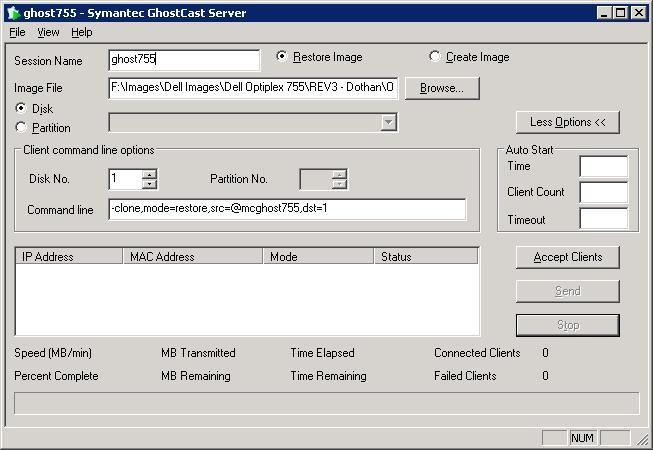Click the Stop button

pyautogui.click(x=568, y=325)
